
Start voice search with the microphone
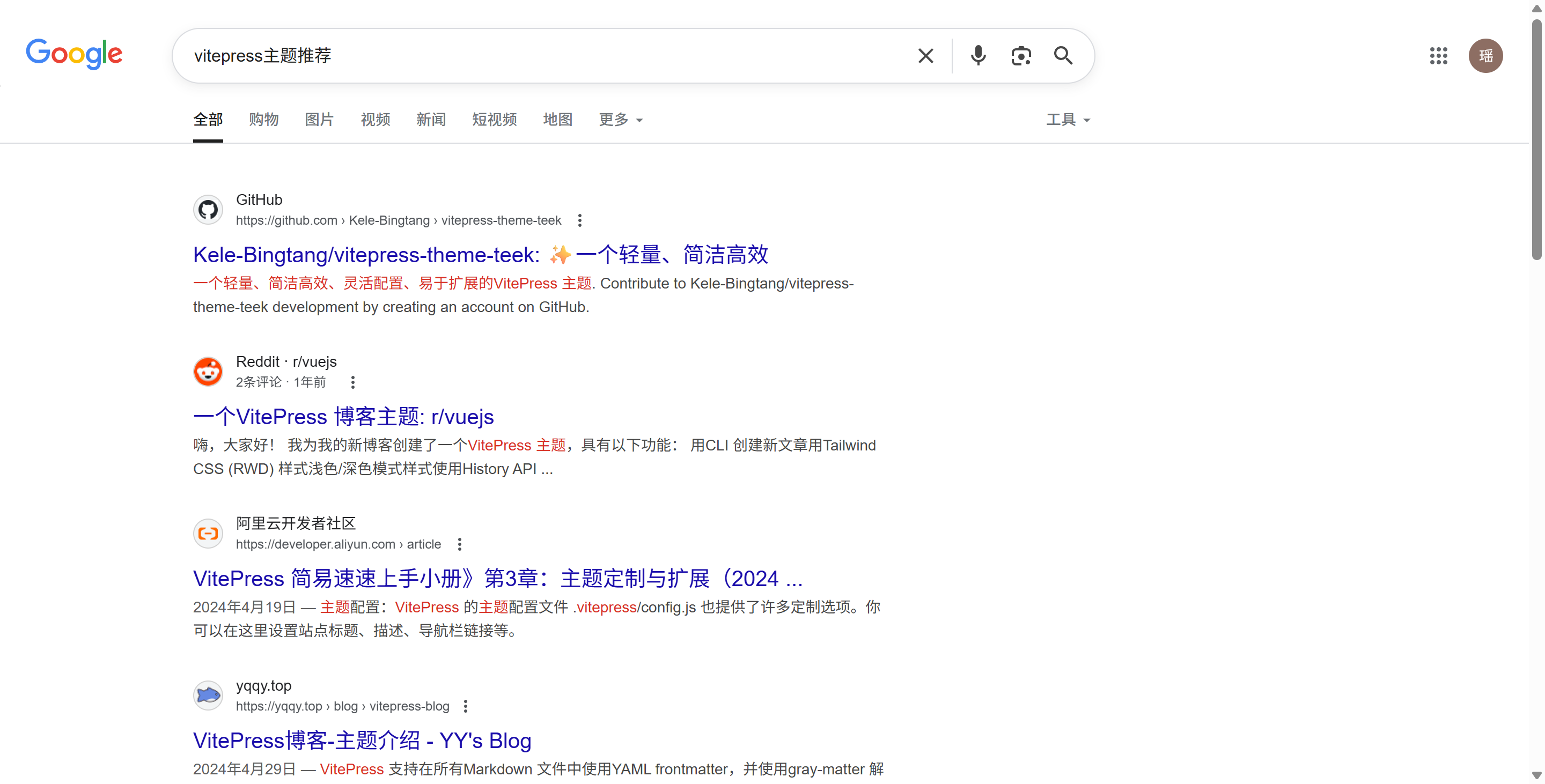pyautogui.click(x=978, y=56)
